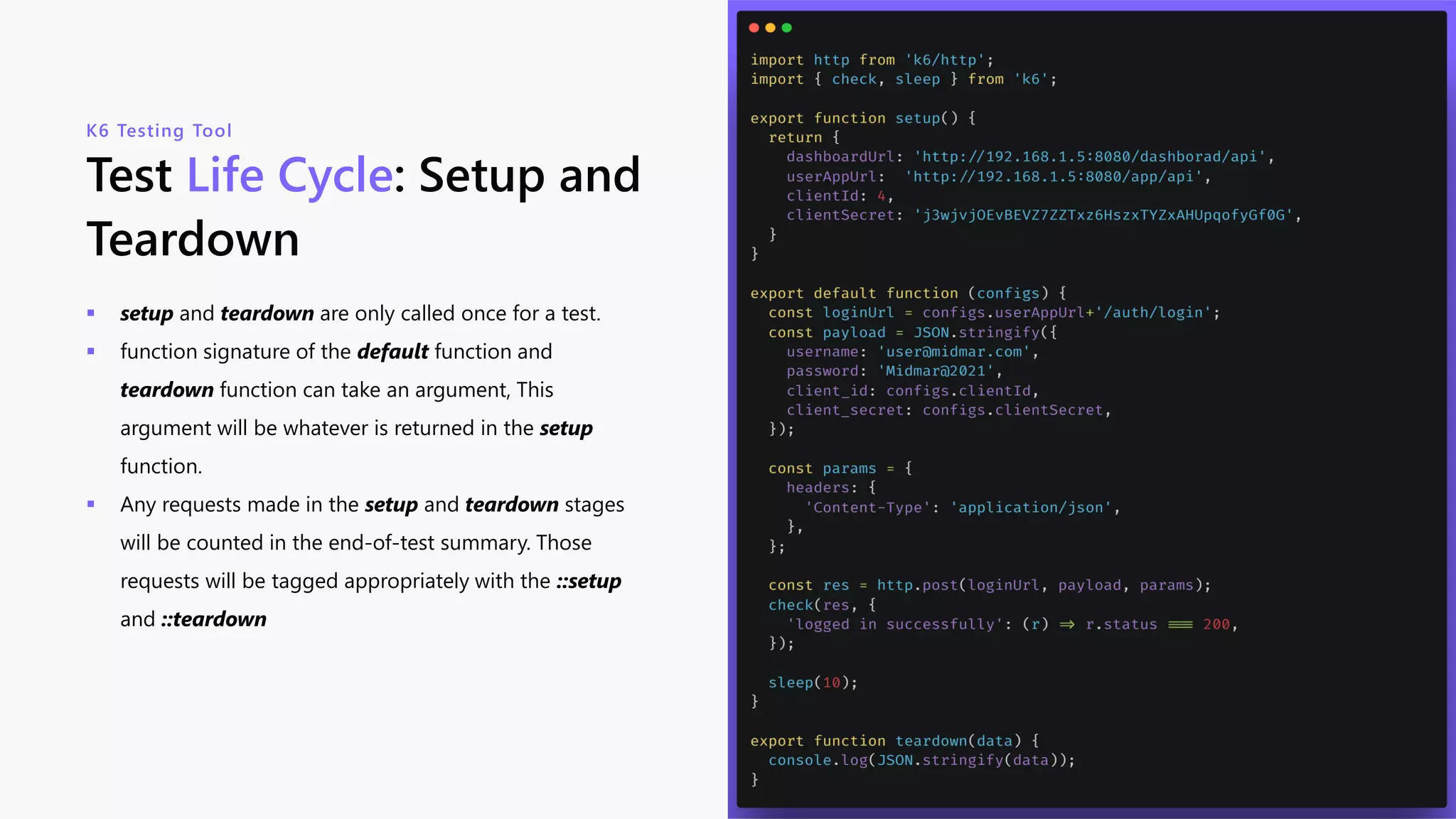This screenshot has width=1456, height=819.
Task: Click the 'check(res, {' code line
Action: pyautogui.click(x=823, y=605)
